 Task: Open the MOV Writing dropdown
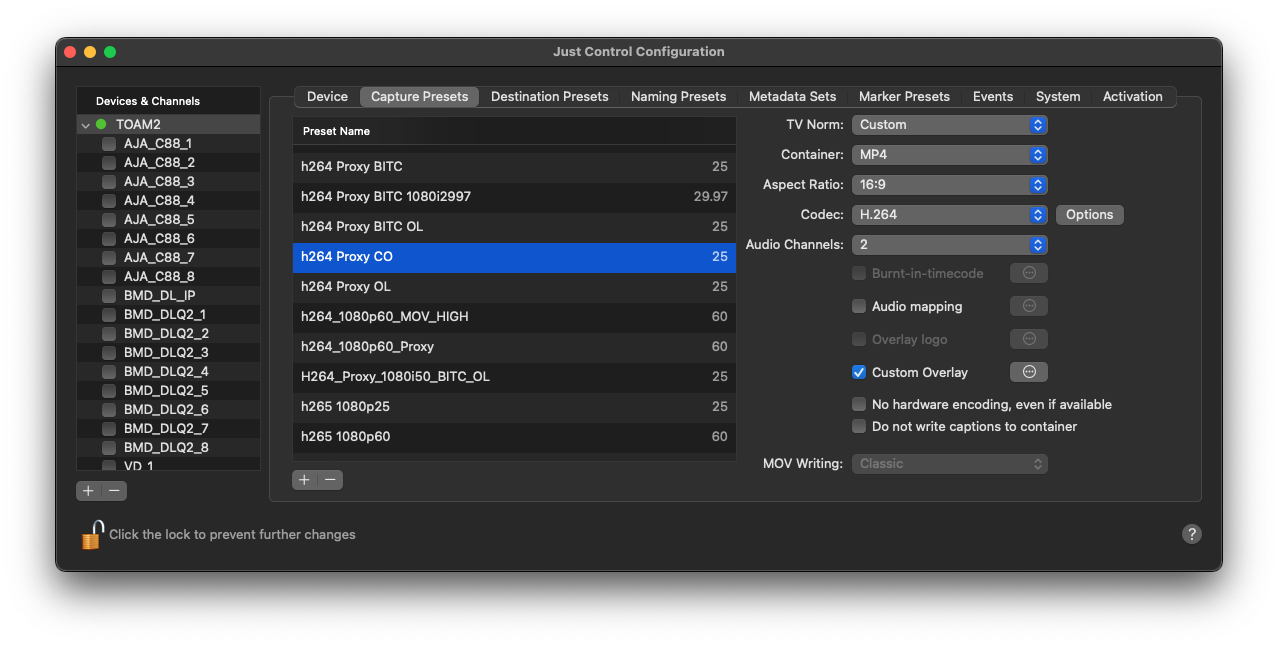tap(949, 464)
